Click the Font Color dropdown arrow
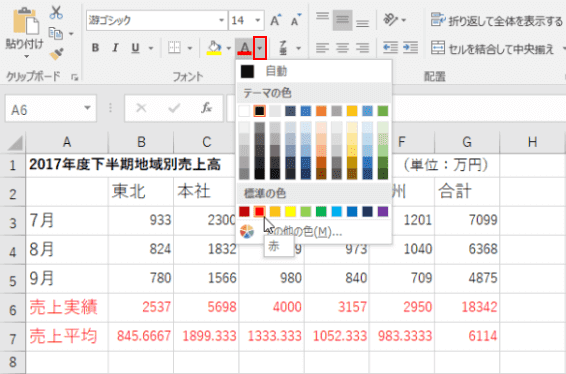This screenshot has width=566, height=374. pos(260,48)
